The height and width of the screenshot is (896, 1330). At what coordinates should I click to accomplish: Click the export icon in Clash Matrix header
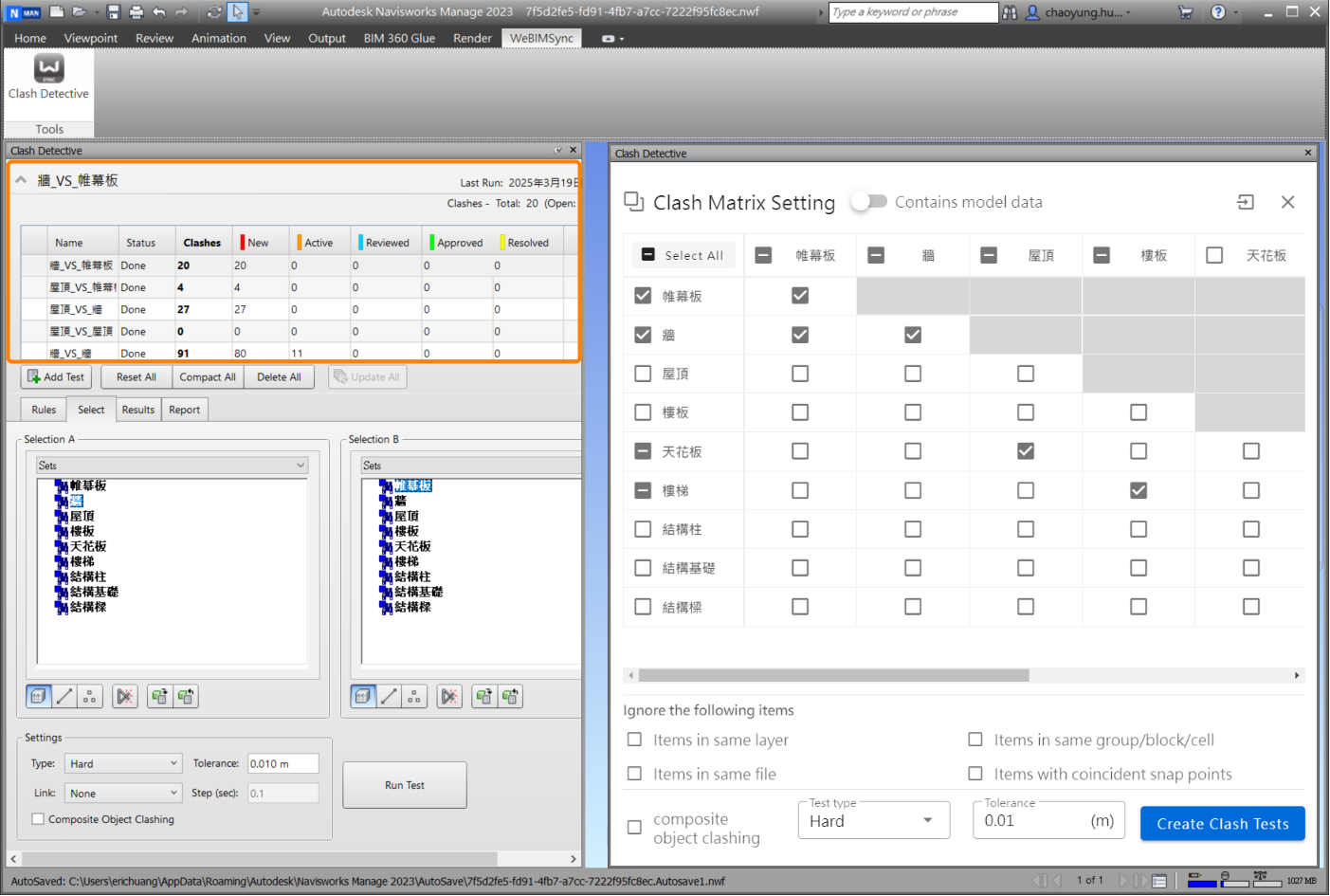coord(1246,202)
